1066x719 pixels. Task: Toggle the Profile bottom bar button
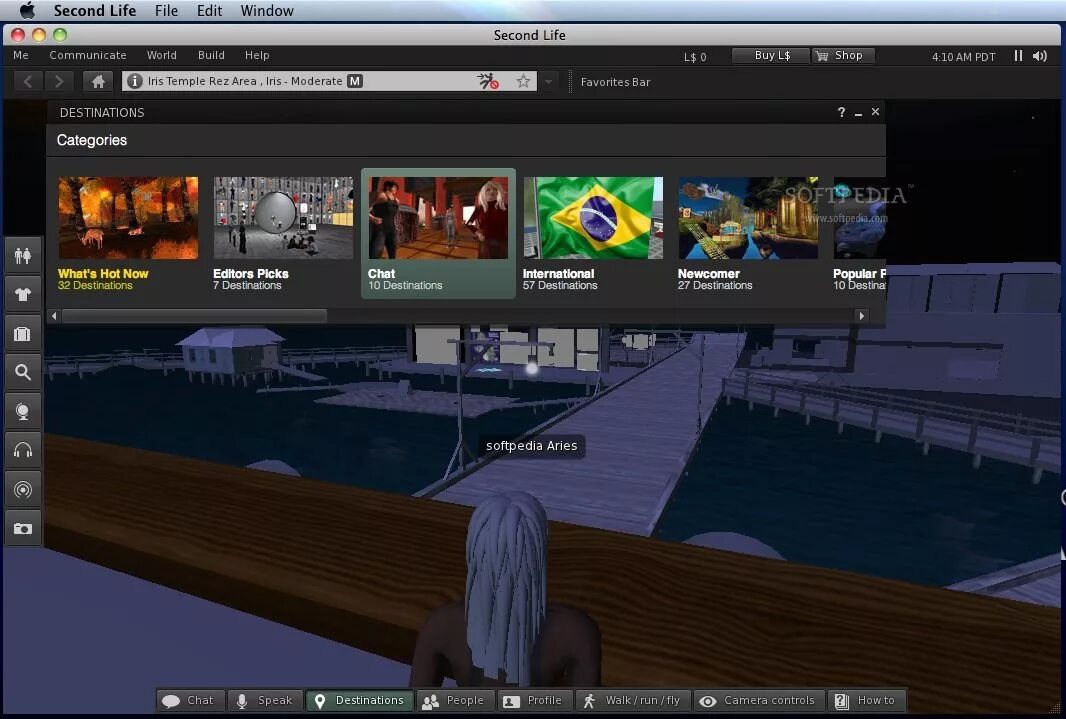pyautogui.click(x=533, y=701)
